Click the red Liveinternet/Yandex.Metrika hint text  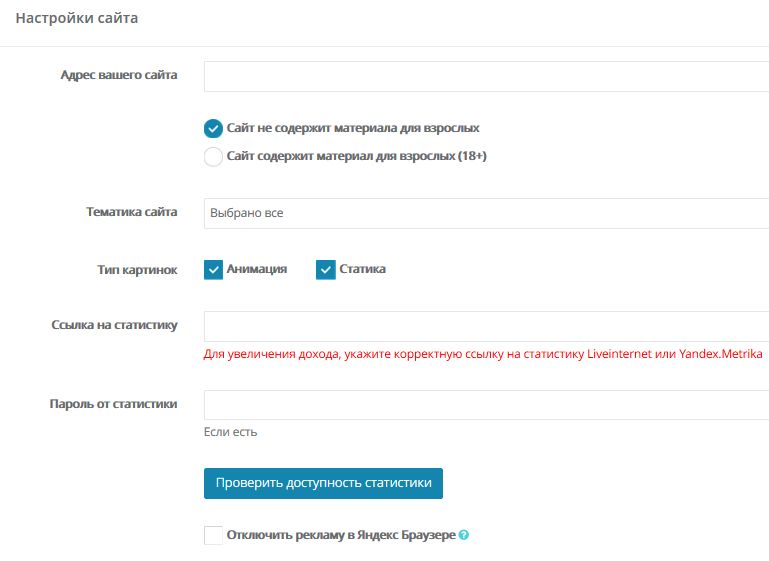point(483,355)
